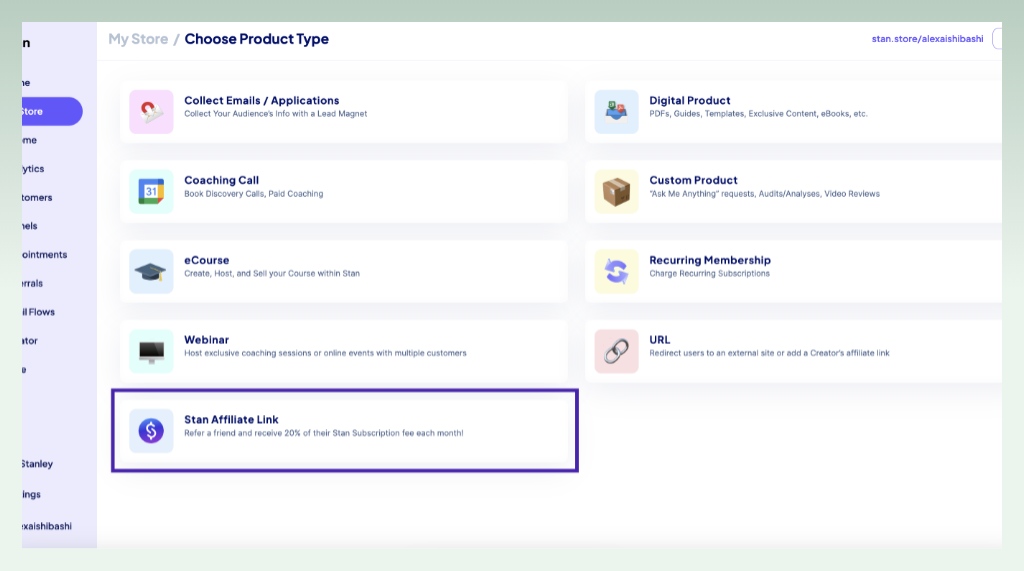Pick the Webinar product title
Image resolution: width=1024 pixels, height=571 pixels.
point(206,340)
